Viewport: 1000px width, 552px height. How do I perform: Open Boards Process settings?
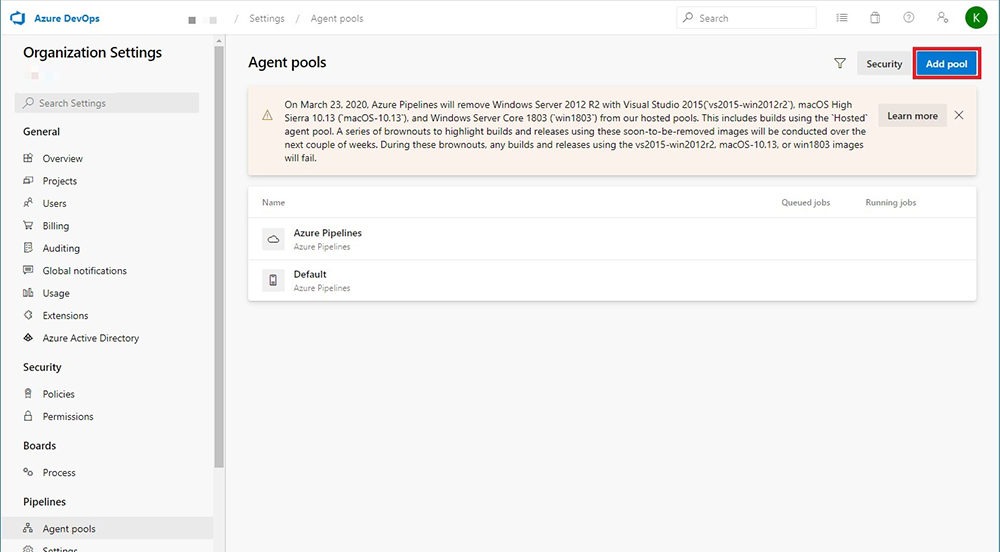[59, 472]
